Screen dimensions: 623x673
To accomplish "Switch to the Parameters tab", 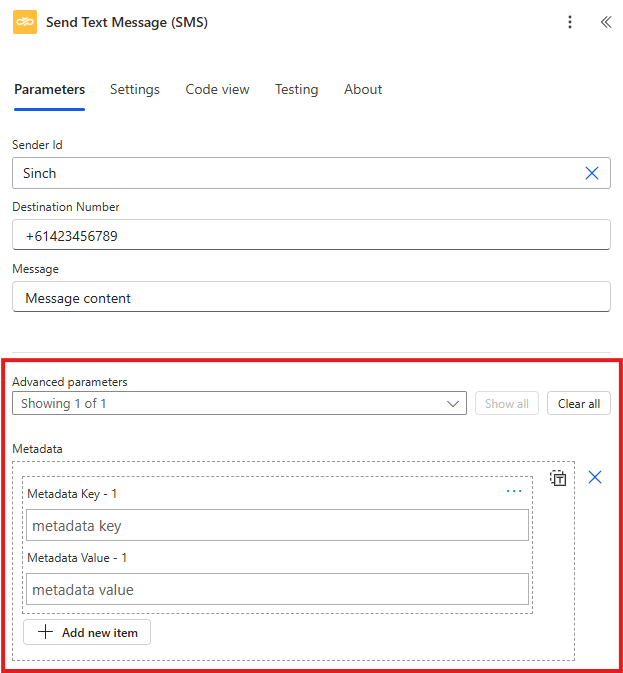I will [49, 89].
